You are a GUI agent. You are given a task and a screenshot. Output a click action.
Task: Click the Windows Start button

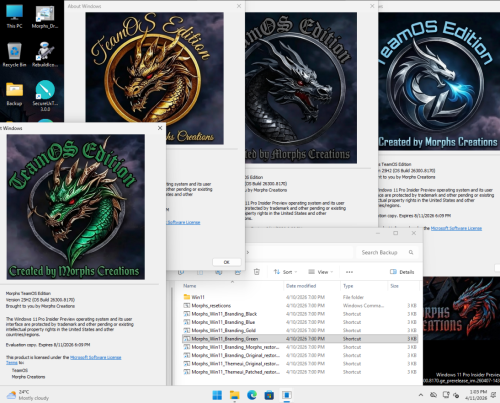[217, 395]
